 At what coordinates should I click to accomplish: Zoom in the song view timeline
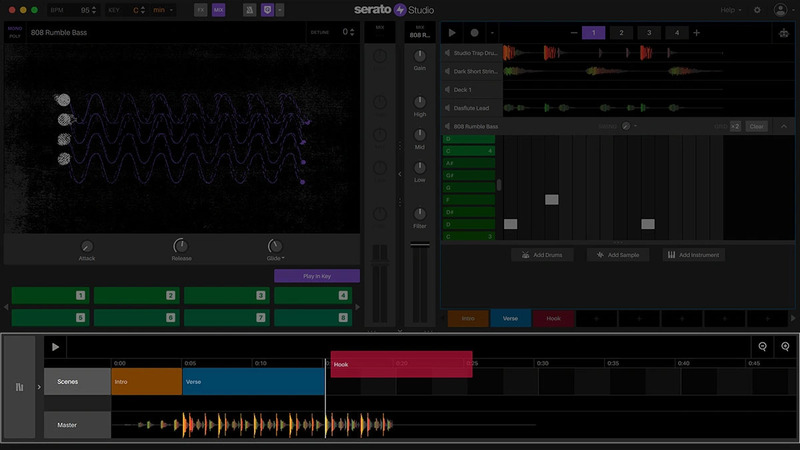tap(786, 347)
